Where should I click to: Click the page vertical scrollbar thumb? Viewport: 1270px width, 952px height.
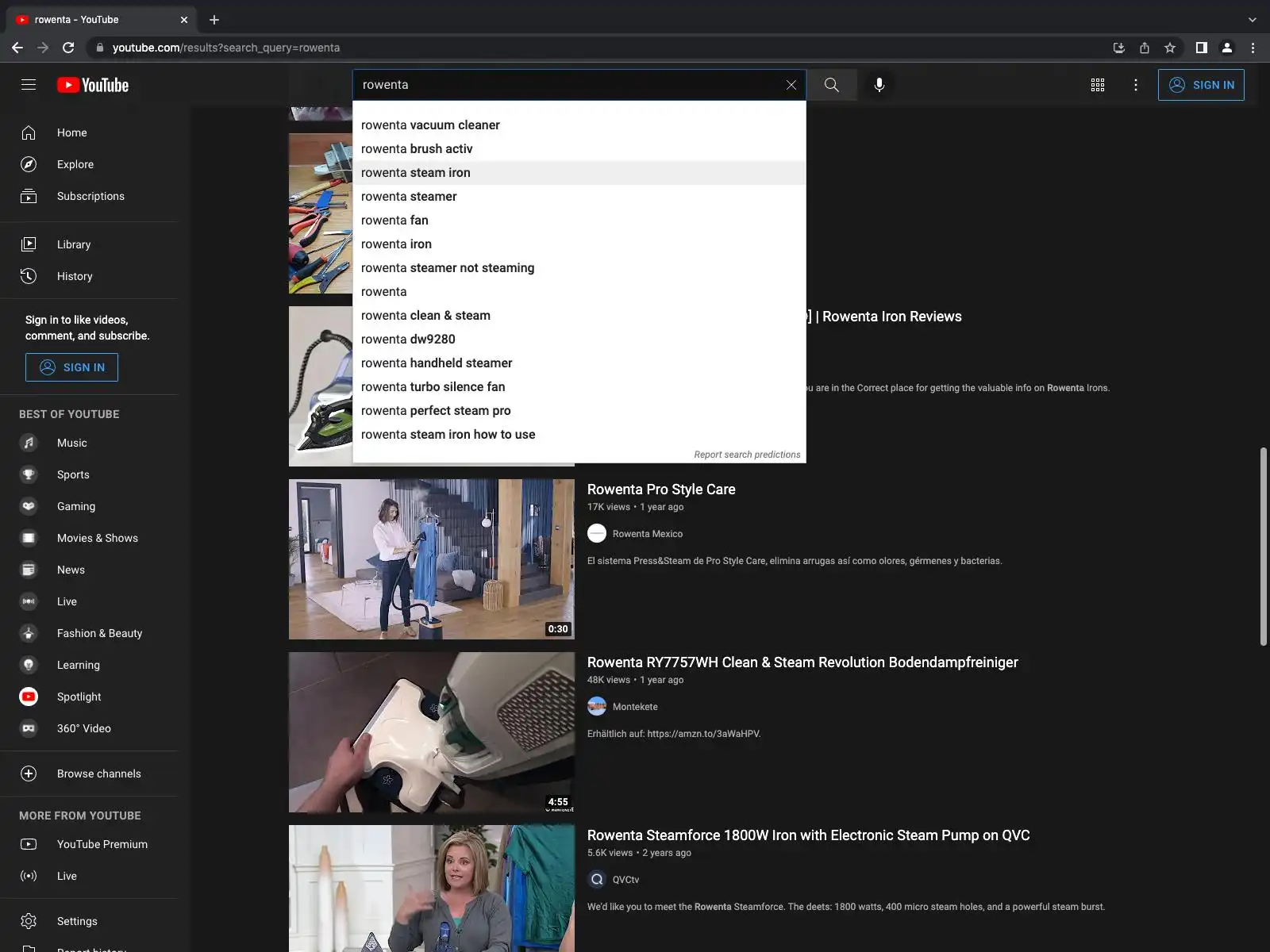pos(1263,547)
